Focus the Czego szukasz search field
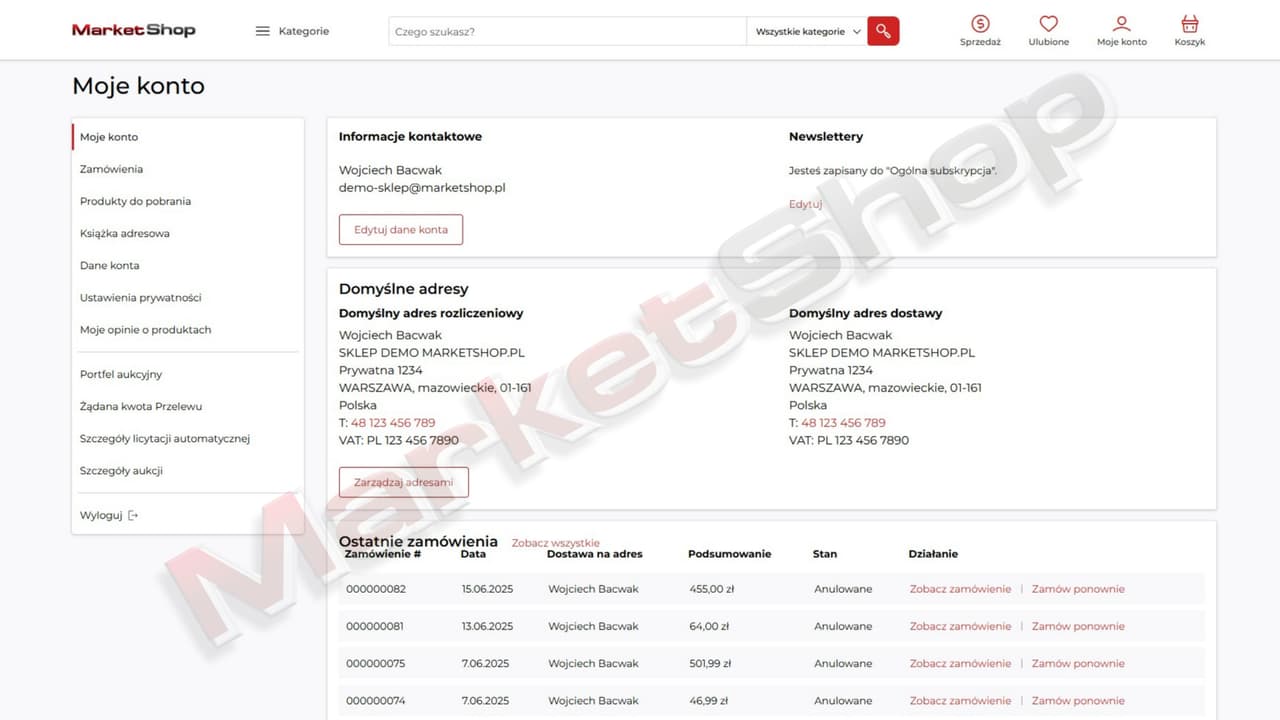1280x720 pixels. (566, 31)
